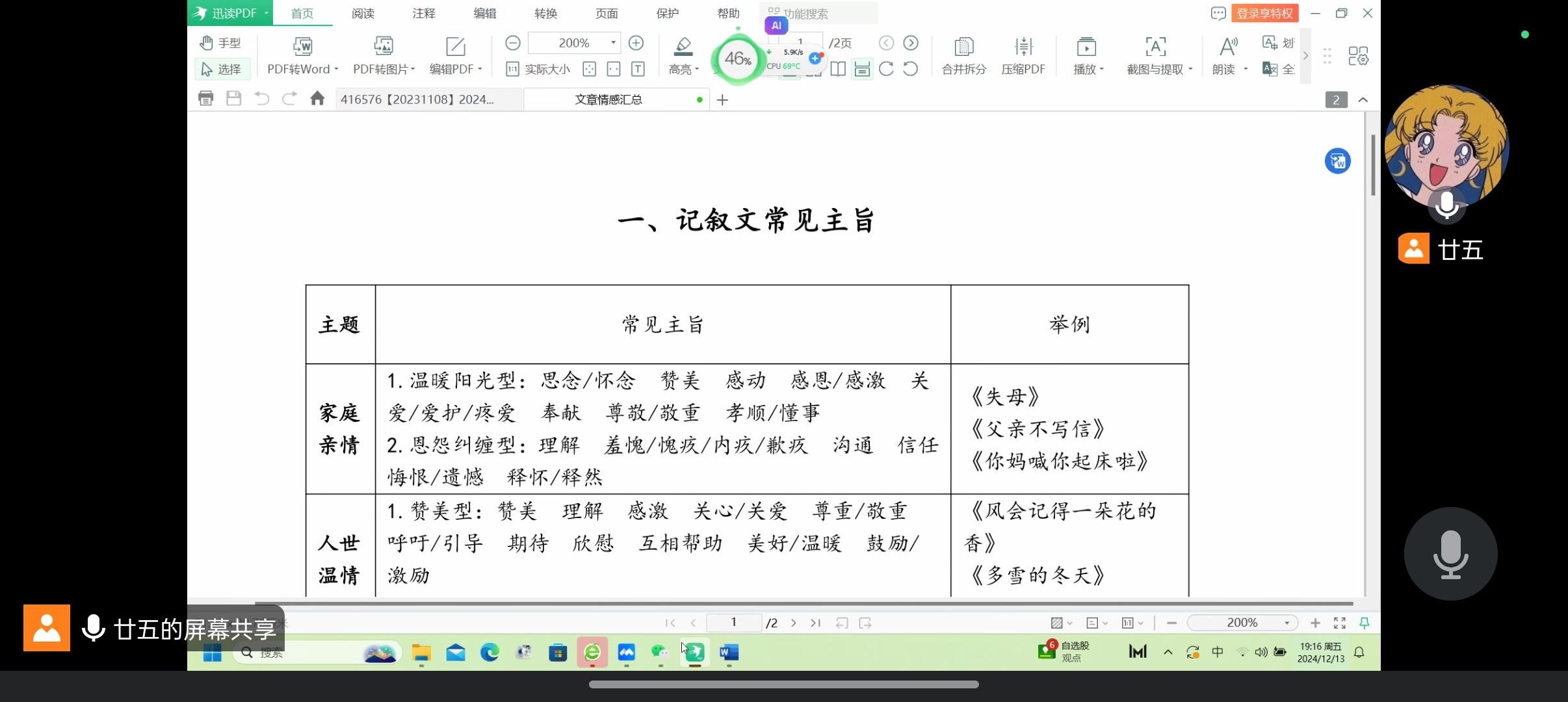Click the home icon beside tabs
The width and height of the screenshot is (1568, 702).
point(317,99)
